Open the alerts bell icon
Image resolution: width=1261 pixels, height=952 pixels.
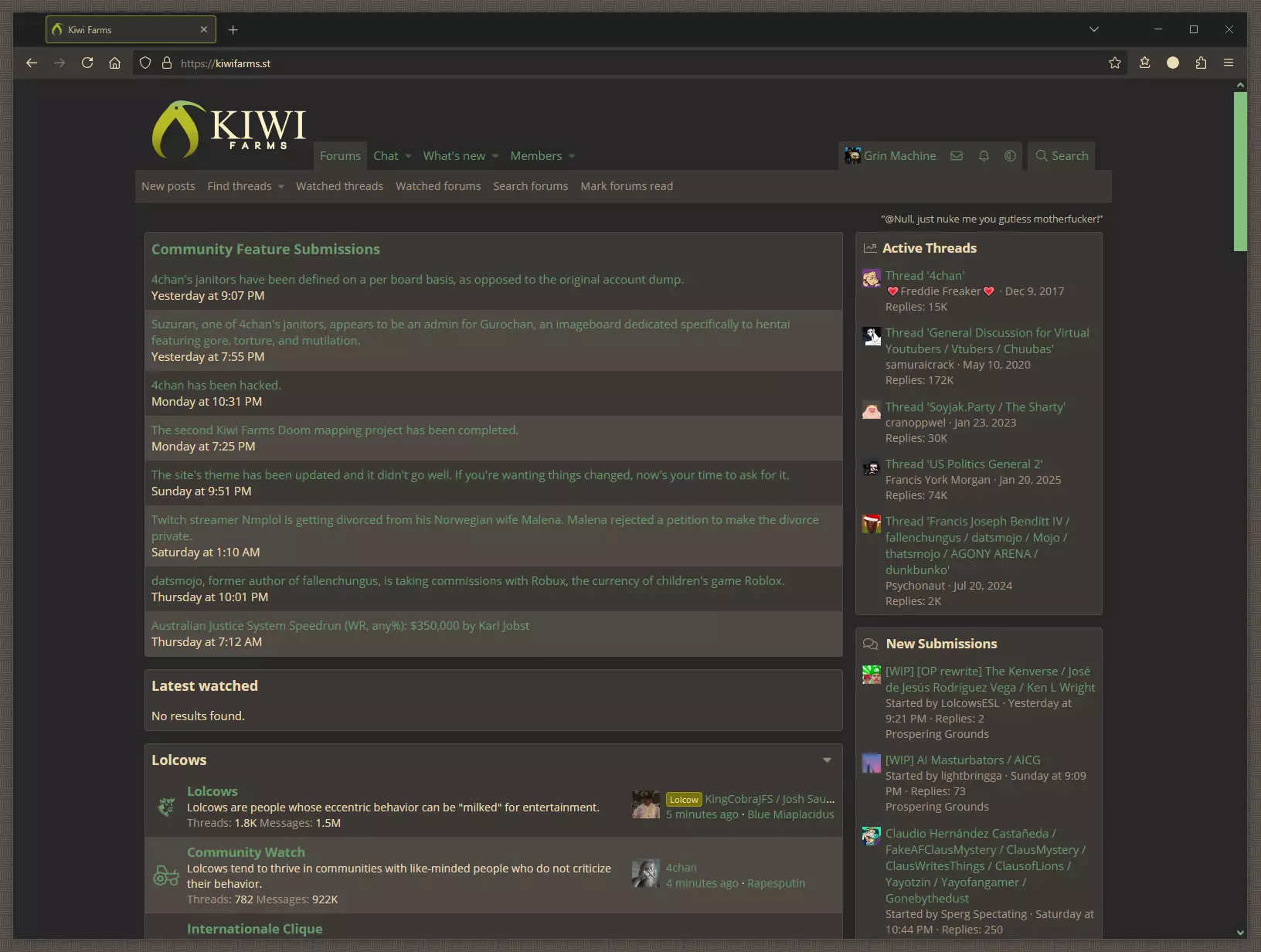984,155
